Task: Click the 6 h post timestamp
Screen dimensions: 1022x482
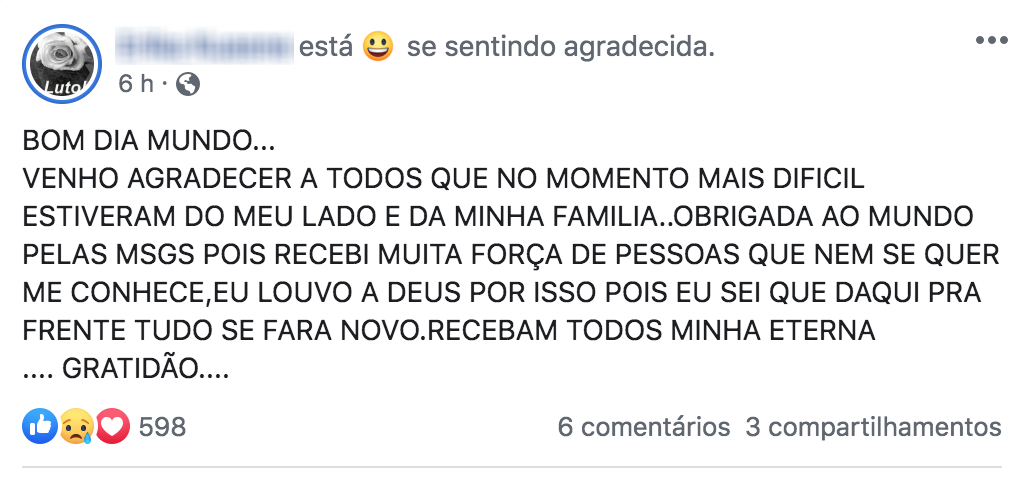Action: (135, 85)
